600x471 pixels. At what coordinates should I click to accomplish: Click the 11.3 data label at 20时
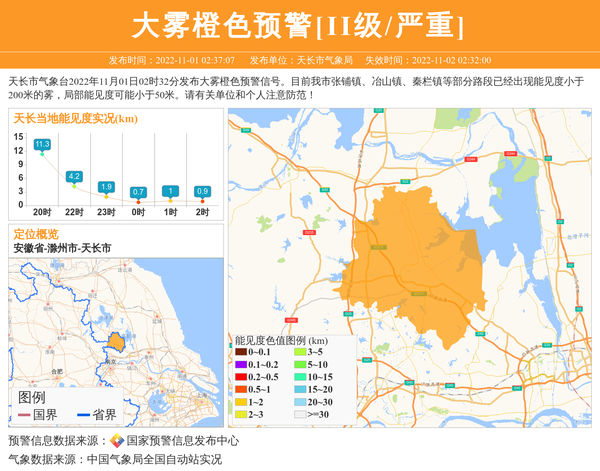tap(42, 145)
